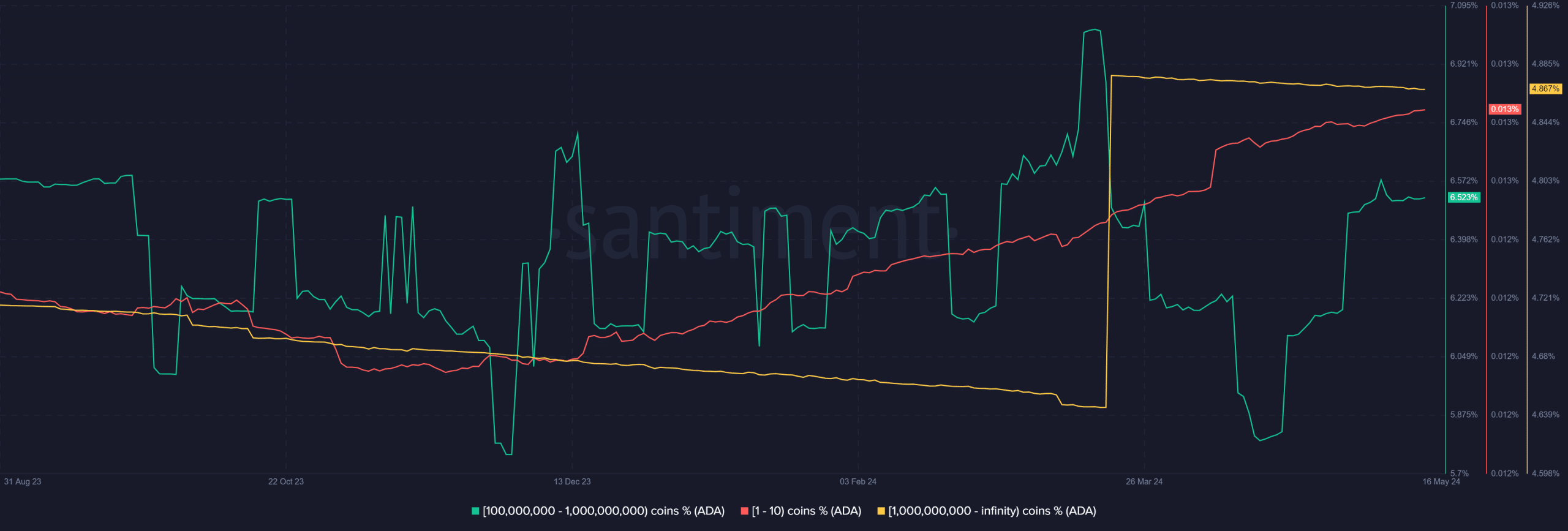Click the yellow legend swatch for 1,000,000,000 - infinity coins
This screenshot has width=1568, height=531.
881,511
